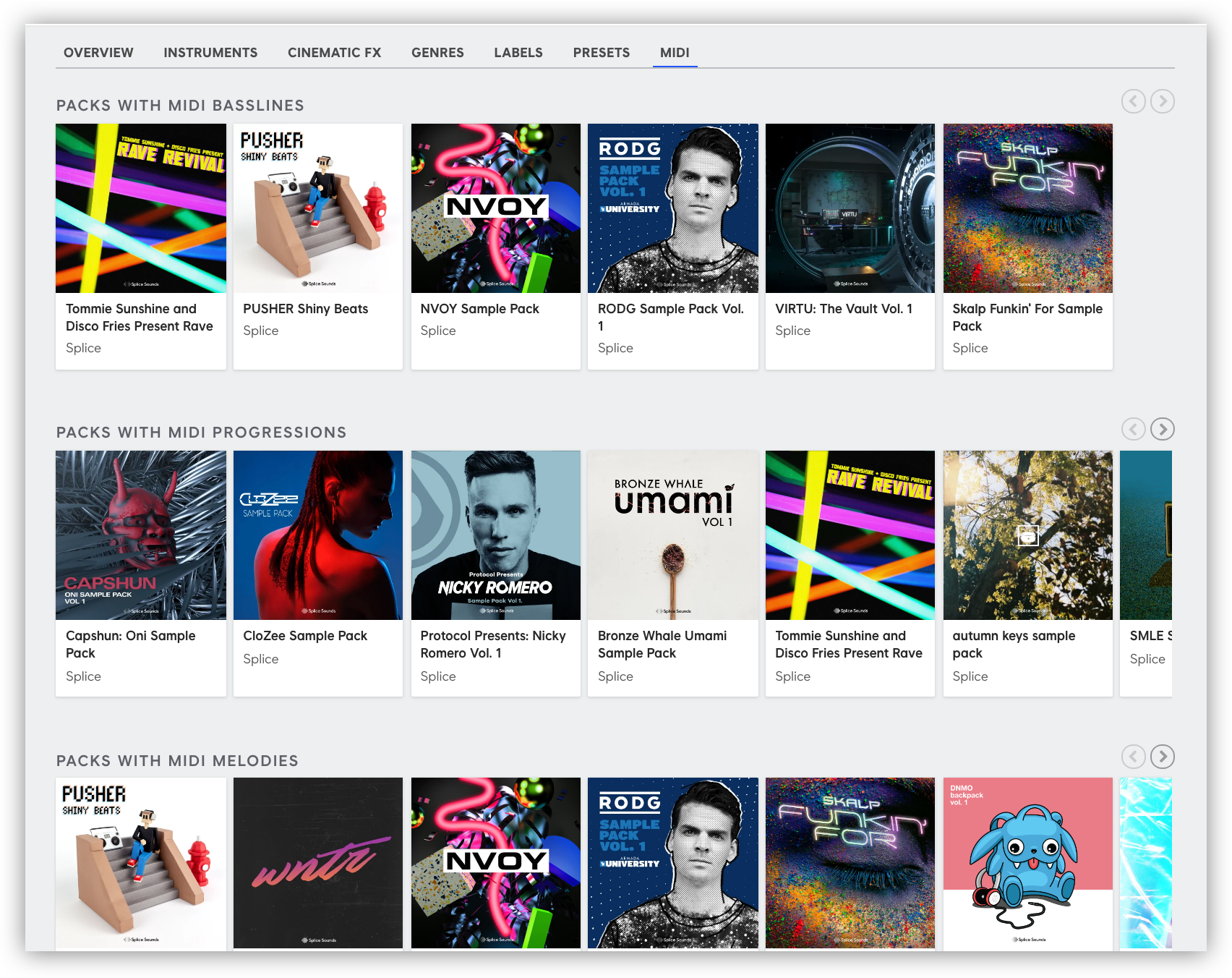Screen dimensions: 1232x978
Task: Show previous MIDI Progressions packs
Action: pos(1133,429)
